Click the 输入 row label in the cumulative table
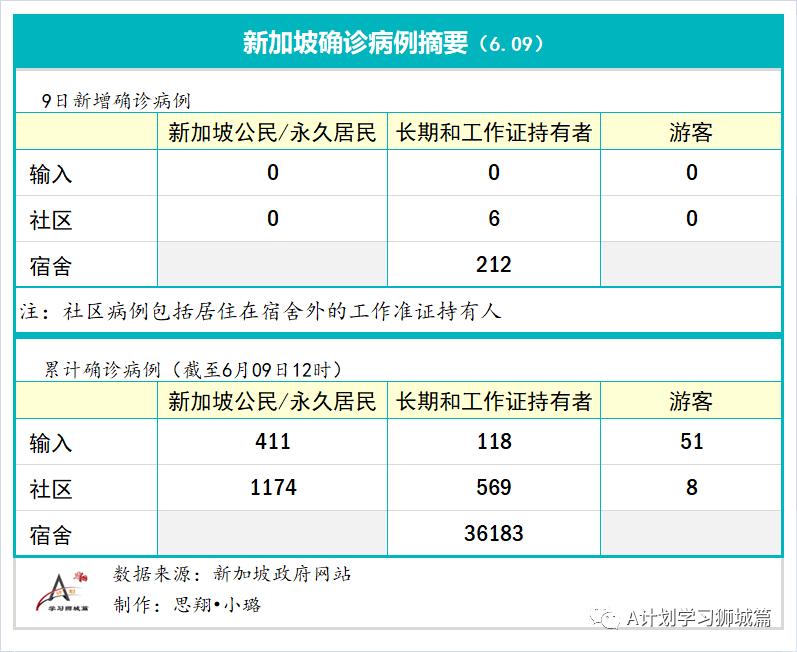The height and width of the screenshot is (652, 797). pos(51,443)
